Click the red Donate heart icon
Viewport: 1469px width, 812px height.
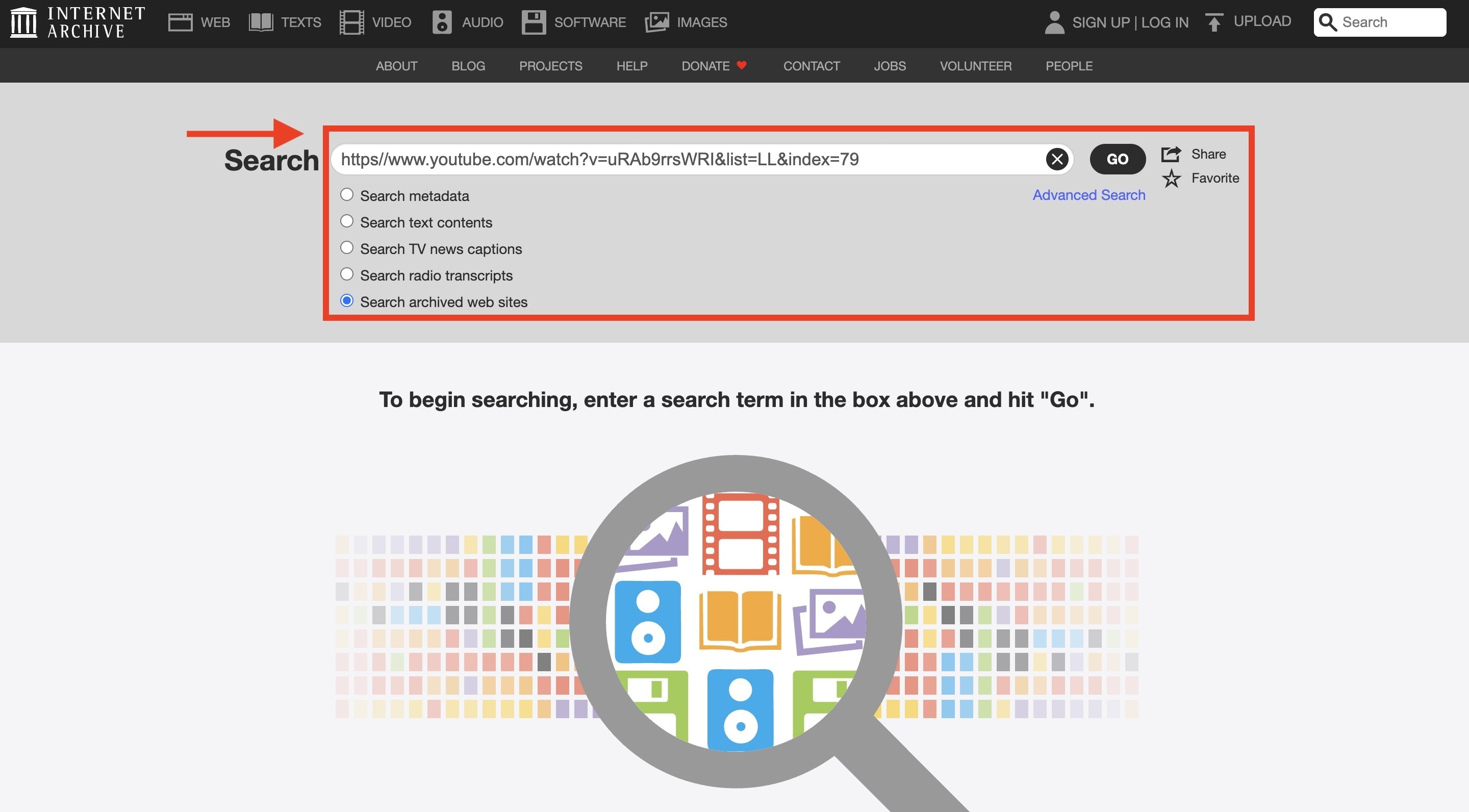741,65
